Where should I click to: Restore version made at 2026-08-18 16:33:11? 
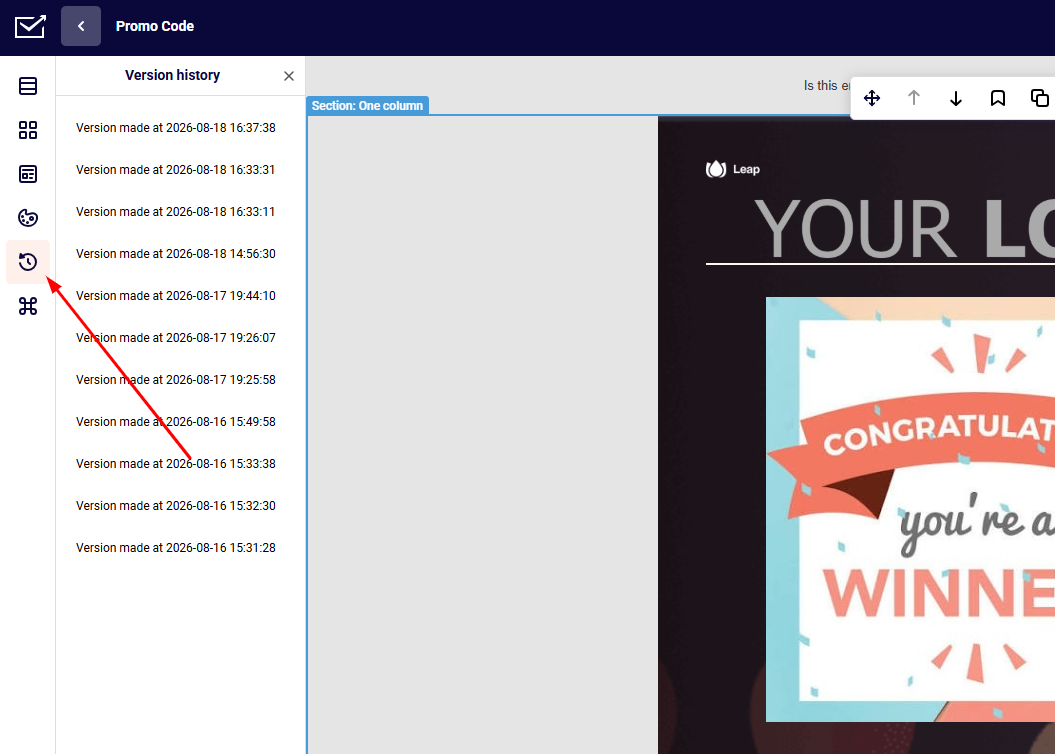point(176,212)
